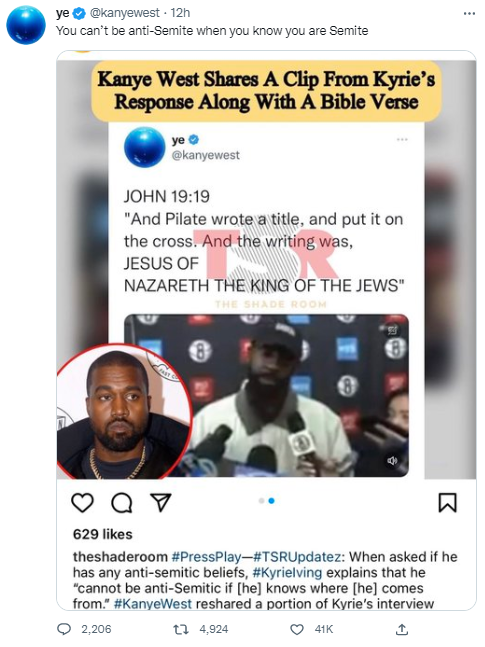Tap the Instagram heart like icon
Screen dimensions: 485x647
click(x=83, y=503)
